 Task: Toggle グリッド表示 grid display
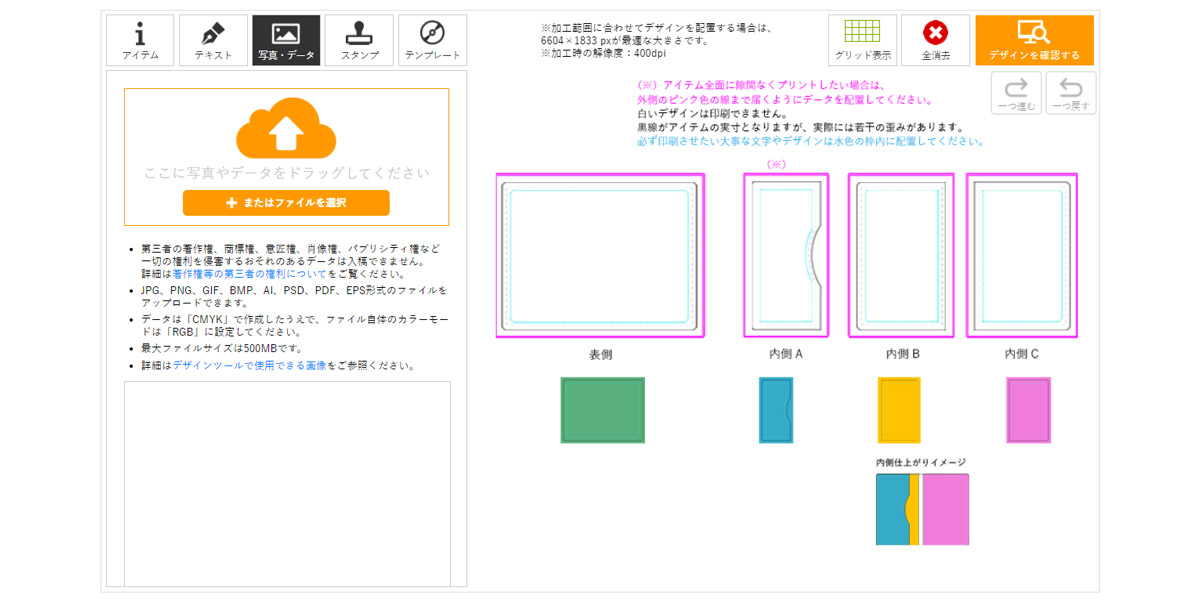point(862,40)
